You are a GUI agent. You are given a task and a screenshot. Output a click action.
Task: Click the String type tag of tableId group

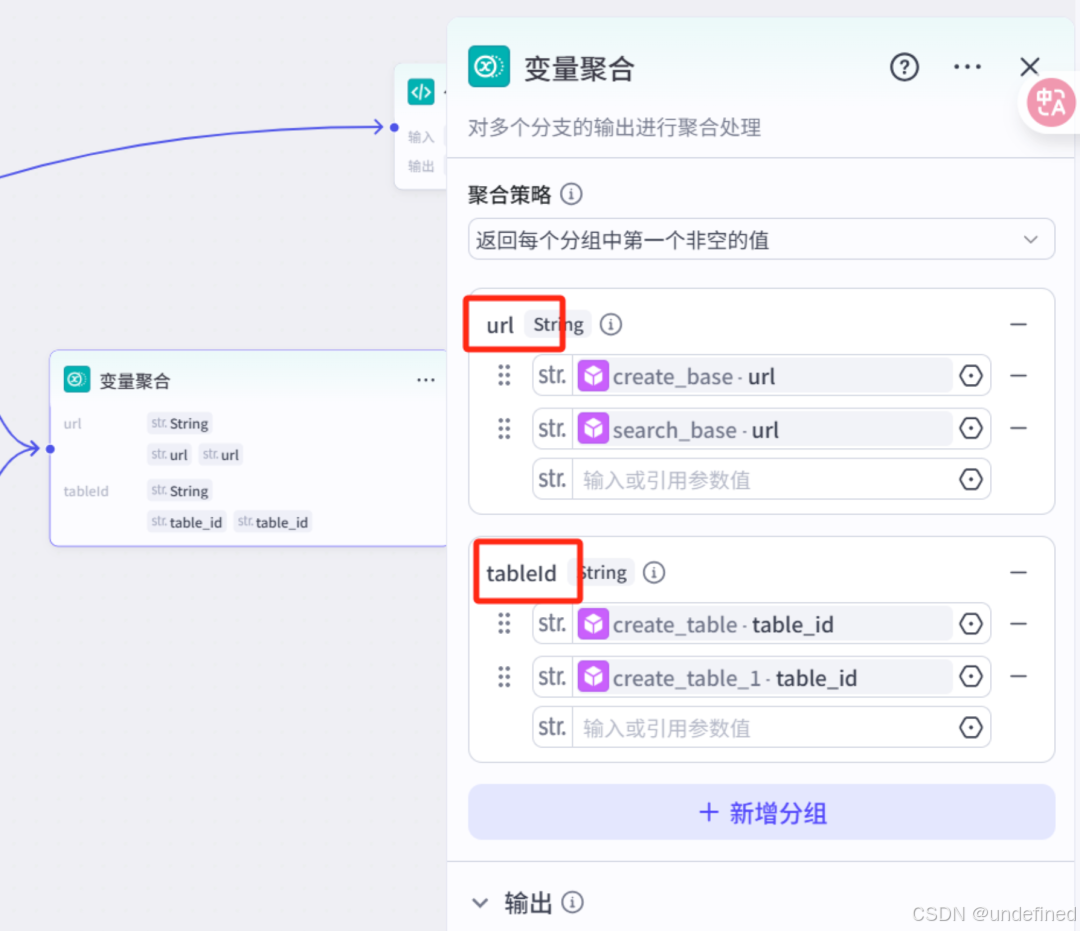602,572
